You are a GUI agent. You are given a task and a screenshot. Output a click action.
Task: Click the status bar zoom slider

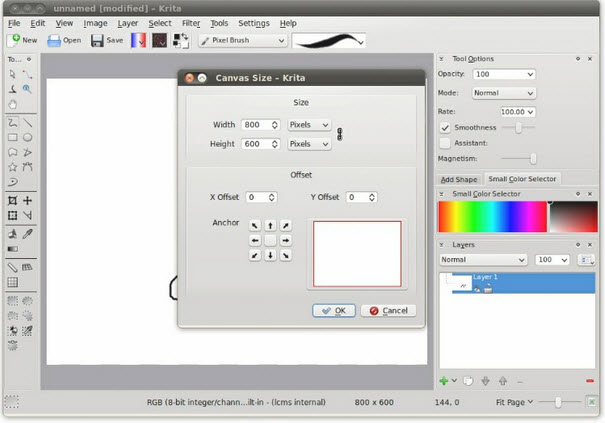click(559, 402)
